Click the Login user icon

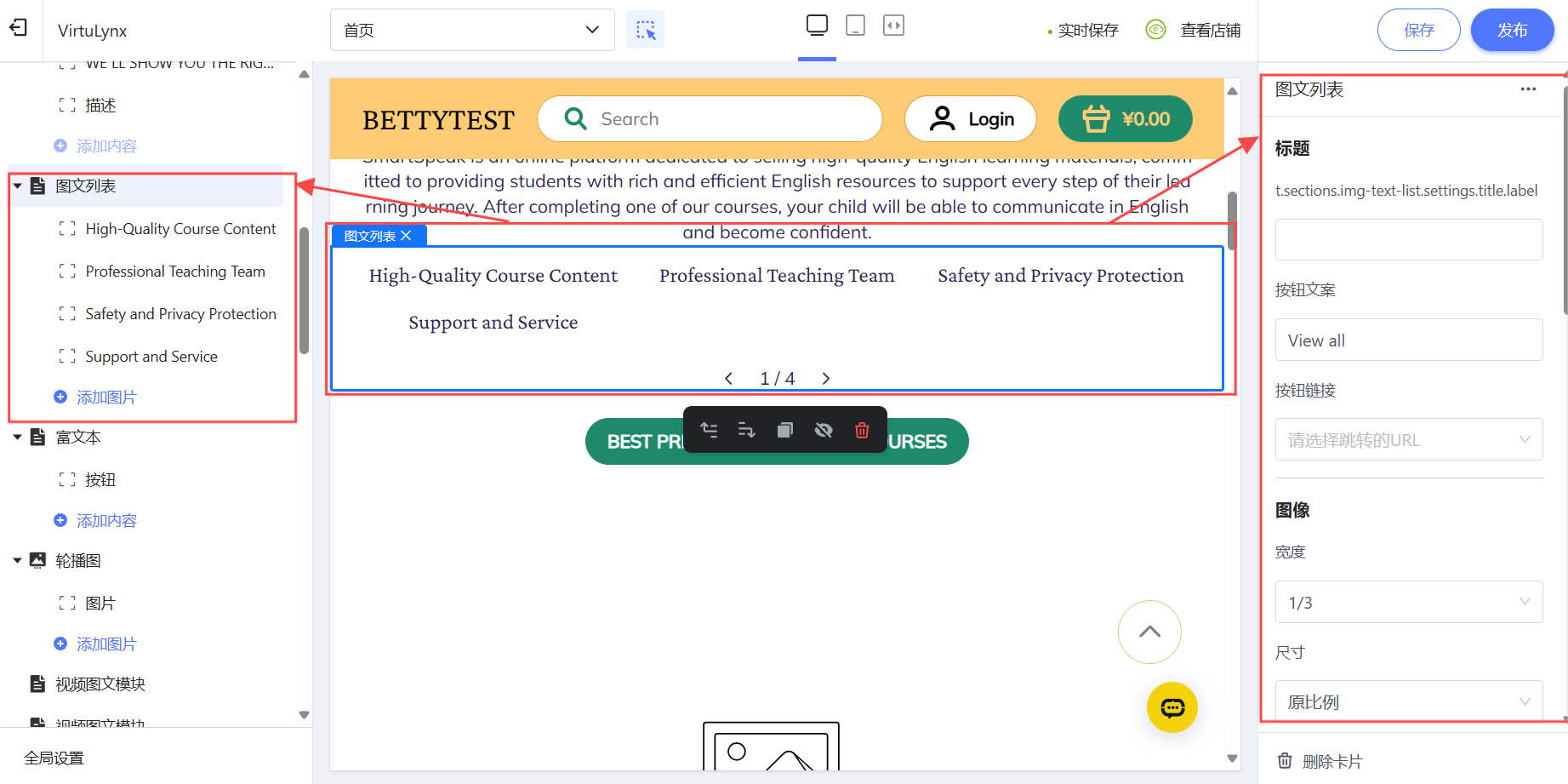(x=942, y=118)
